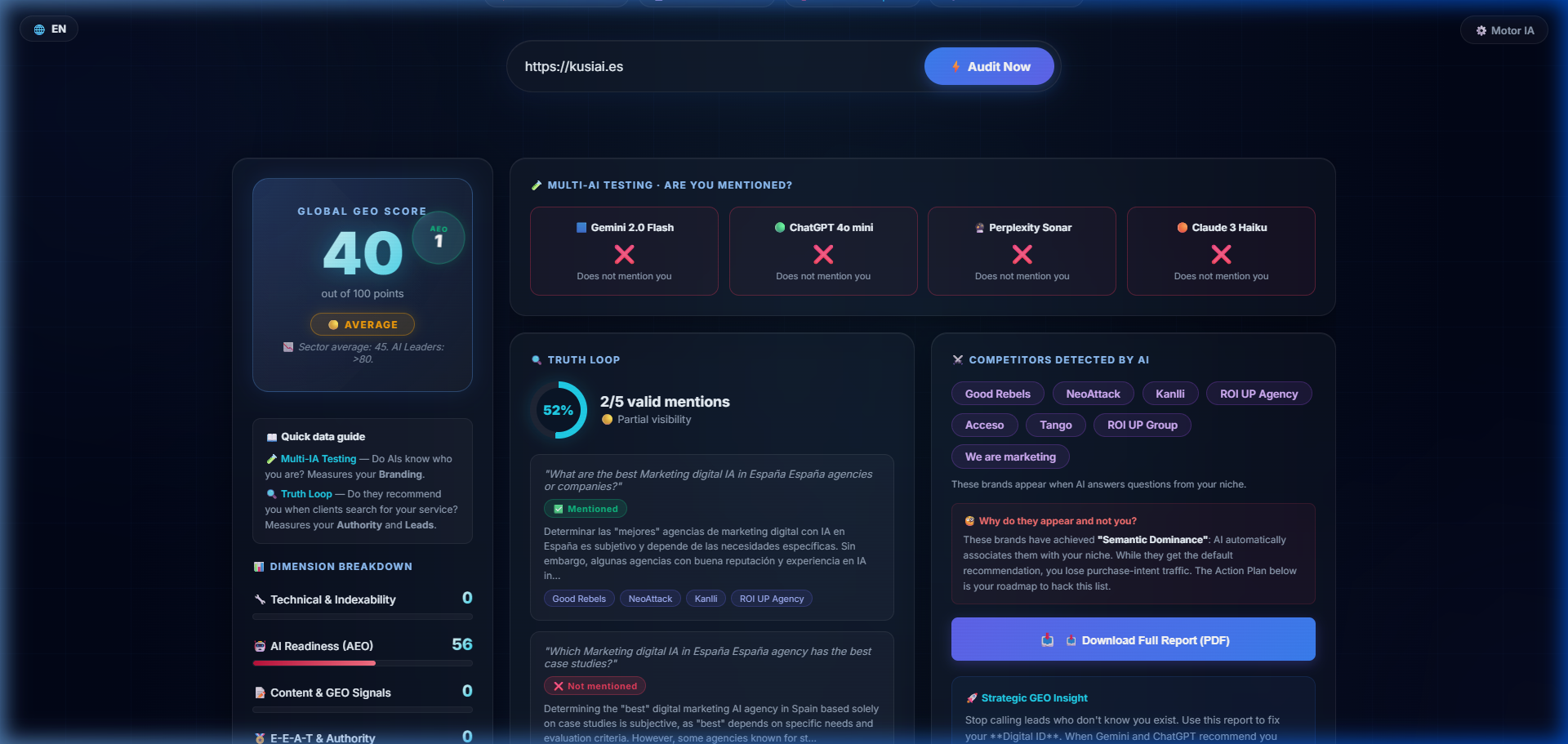
Task: Select the Tango competitor chip
Action: [x=1056, y=425]
